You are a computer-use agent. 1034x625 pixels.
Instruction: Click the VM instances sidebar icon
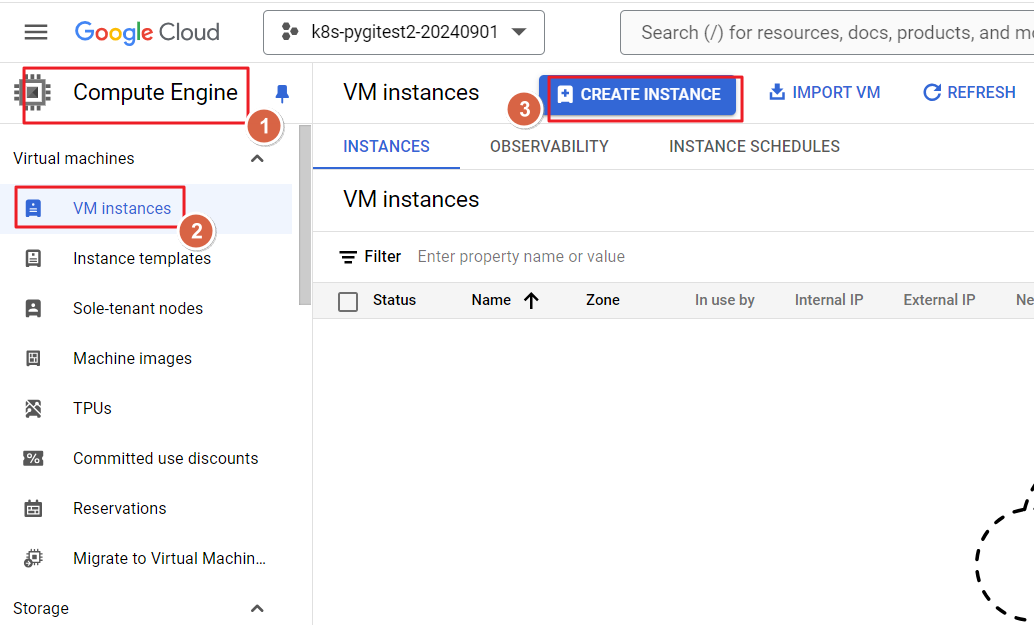pos(33,208)
